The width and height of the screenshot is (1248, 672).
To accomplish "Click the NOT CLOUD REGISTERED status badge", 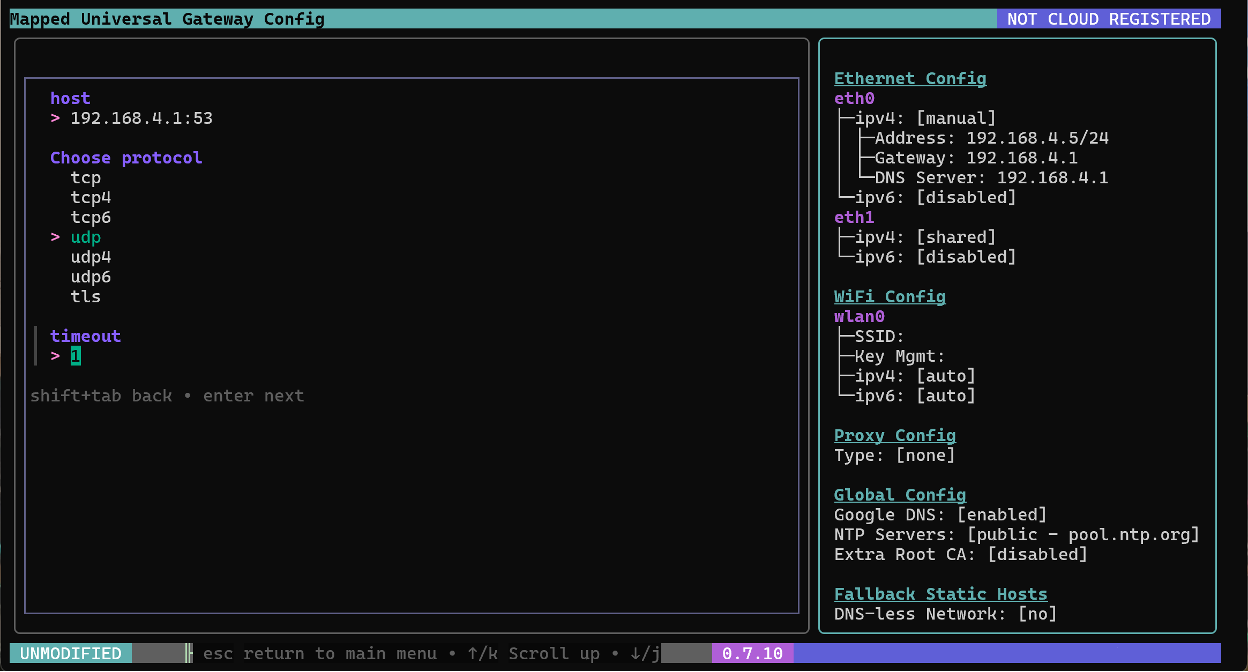I will pos(1109,19).
